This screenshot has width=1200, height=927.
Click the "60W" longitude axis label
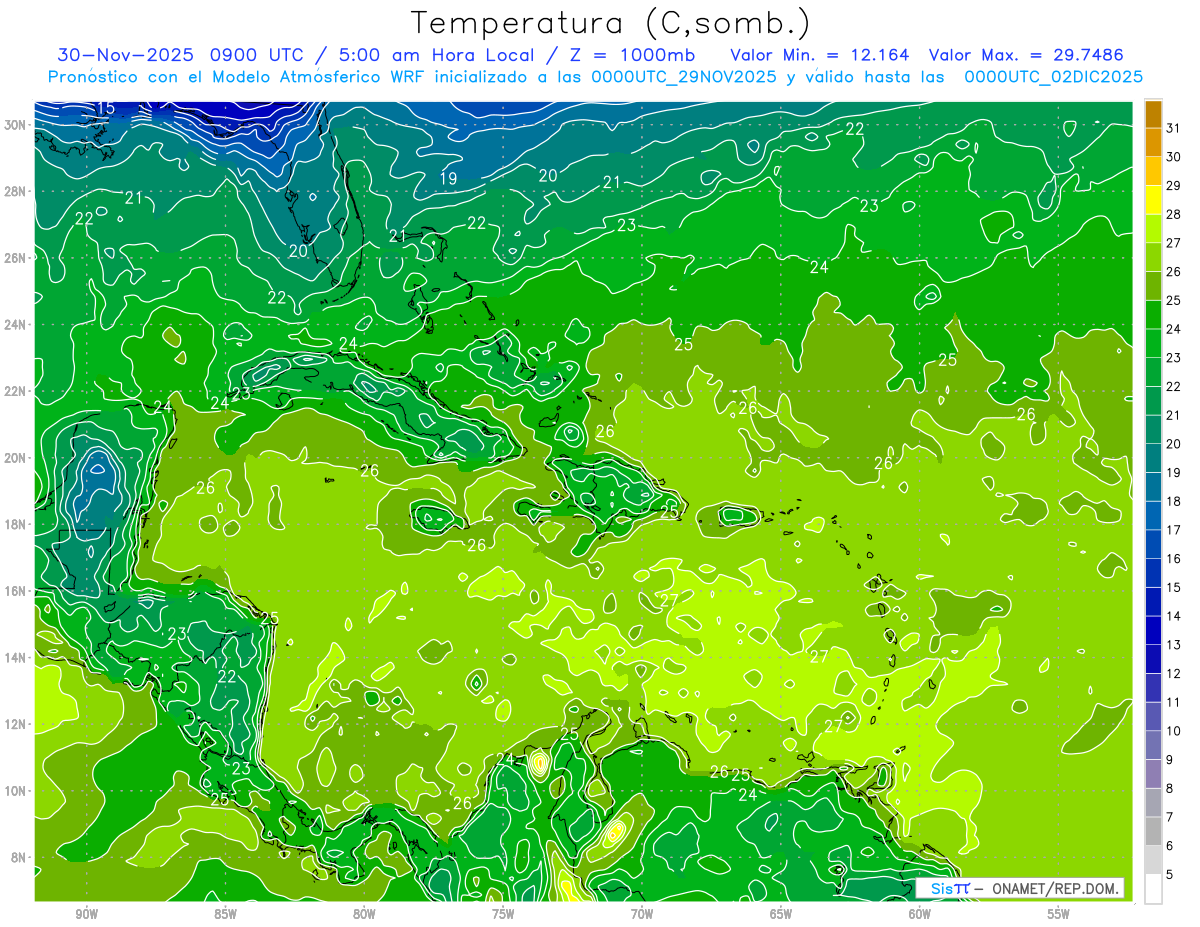920,914
